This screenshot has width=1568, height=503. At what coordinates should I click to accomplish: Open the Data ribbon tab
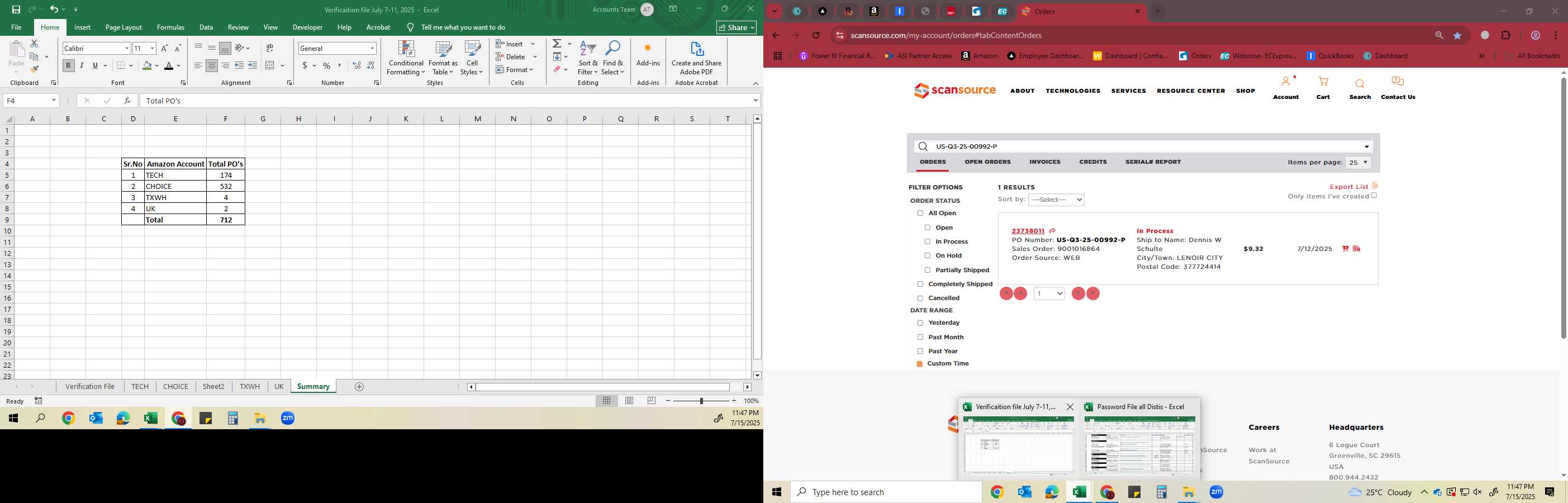pos(206,27)
